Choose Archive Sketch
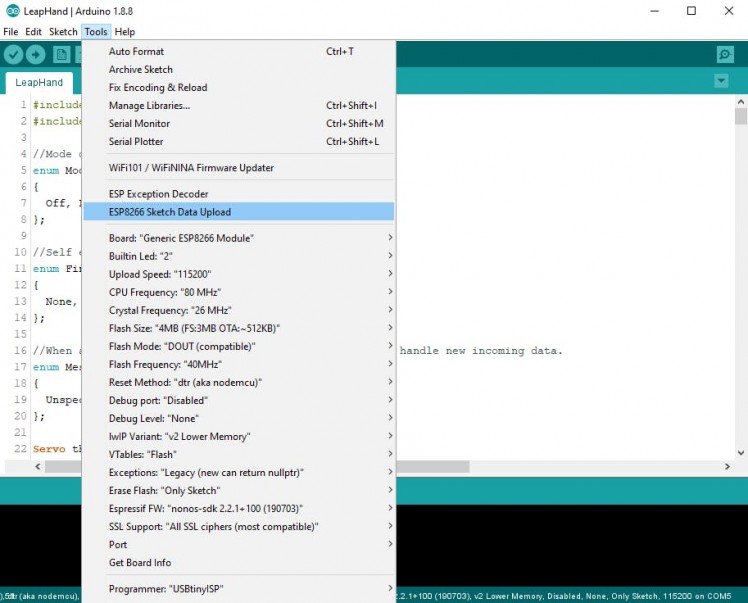 click(x=239, y=70)
